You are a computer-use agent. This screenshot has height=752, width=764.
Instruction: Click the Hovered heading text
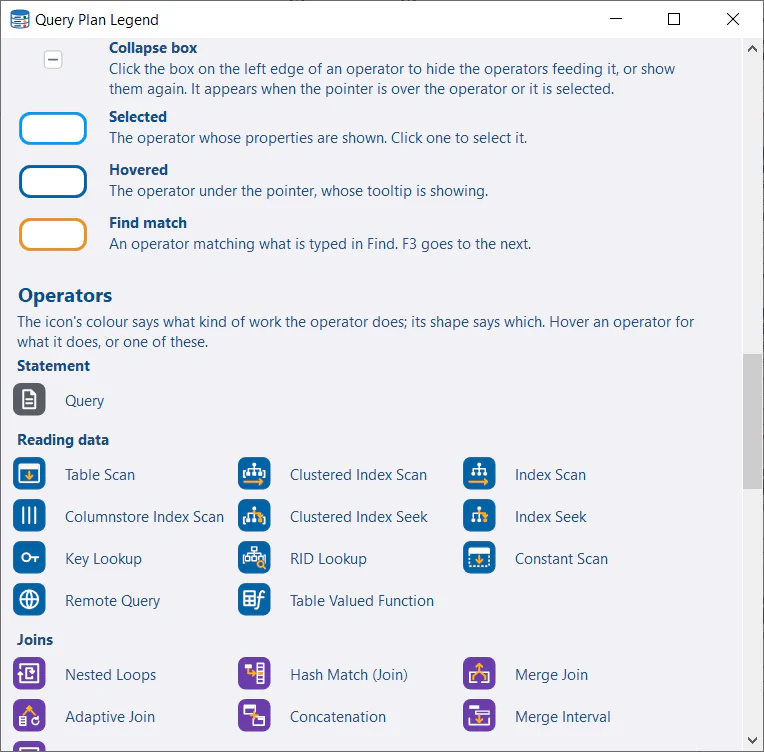[x=138, y=170]
